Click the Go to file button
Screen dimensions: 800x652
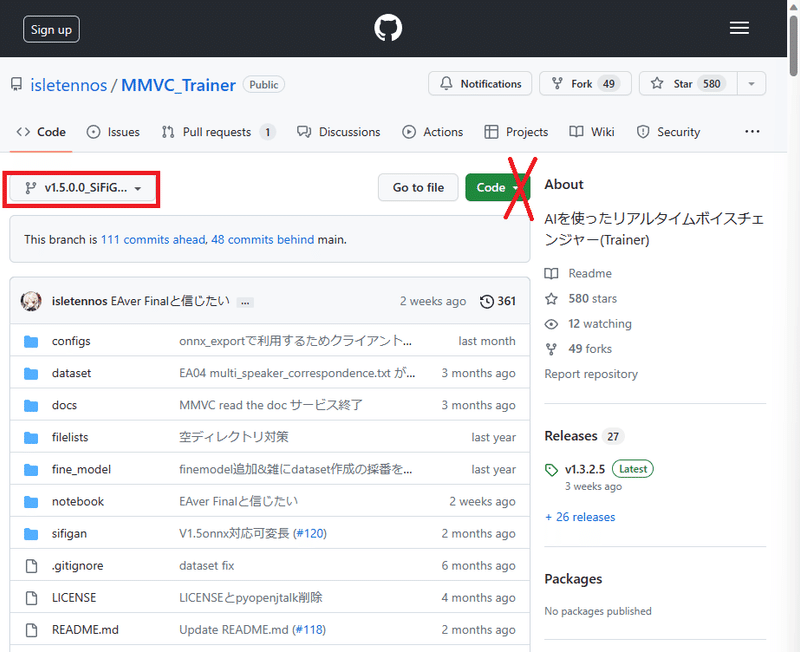click(x=418, y=188)
